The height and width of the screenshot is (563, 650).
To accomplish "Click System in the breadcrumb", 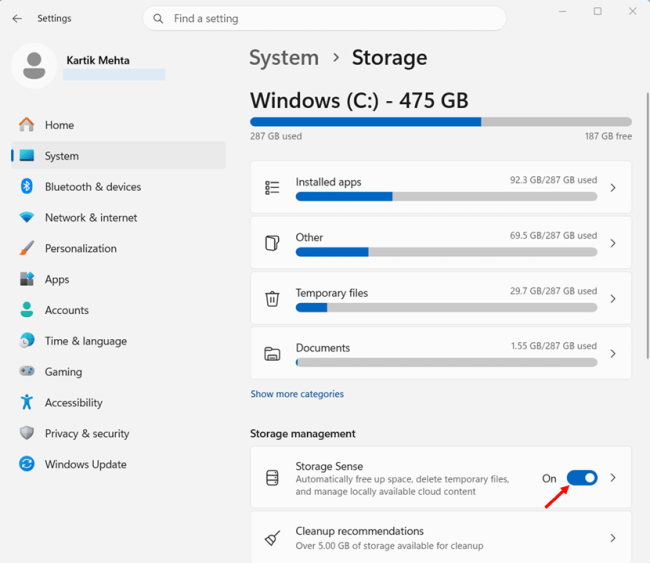I will pyautogui.click(x=284, y=58).
